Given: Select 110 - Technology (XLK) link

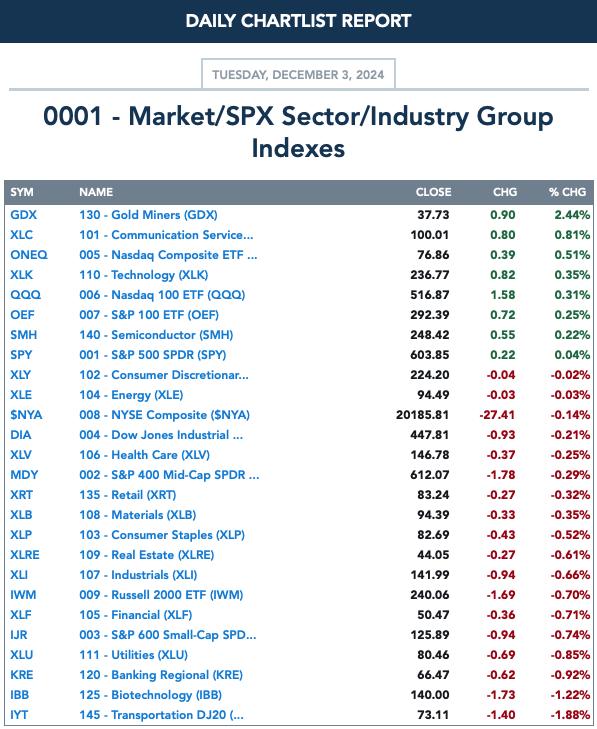Looking at the screenshot, I should (144, 275).
